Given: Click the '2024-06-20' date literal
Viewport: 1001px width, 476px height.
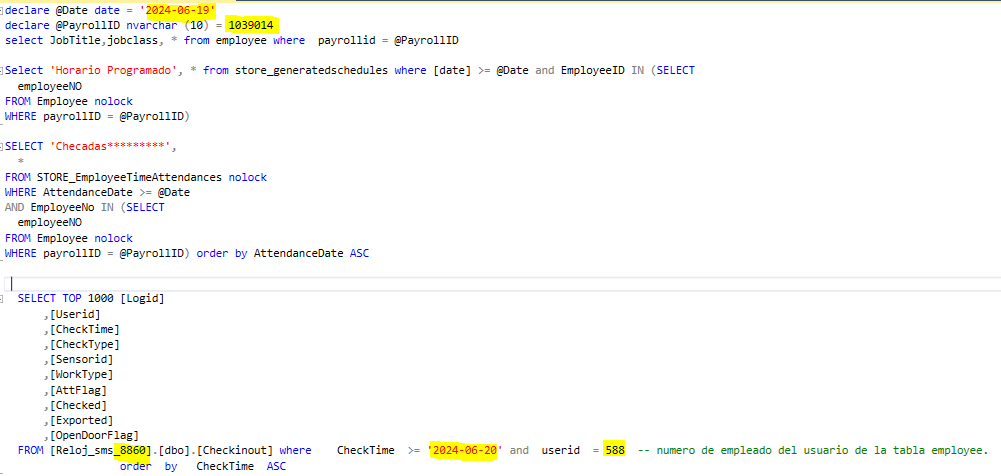Looking at the screenshot, I should click(x=465, y=450).
